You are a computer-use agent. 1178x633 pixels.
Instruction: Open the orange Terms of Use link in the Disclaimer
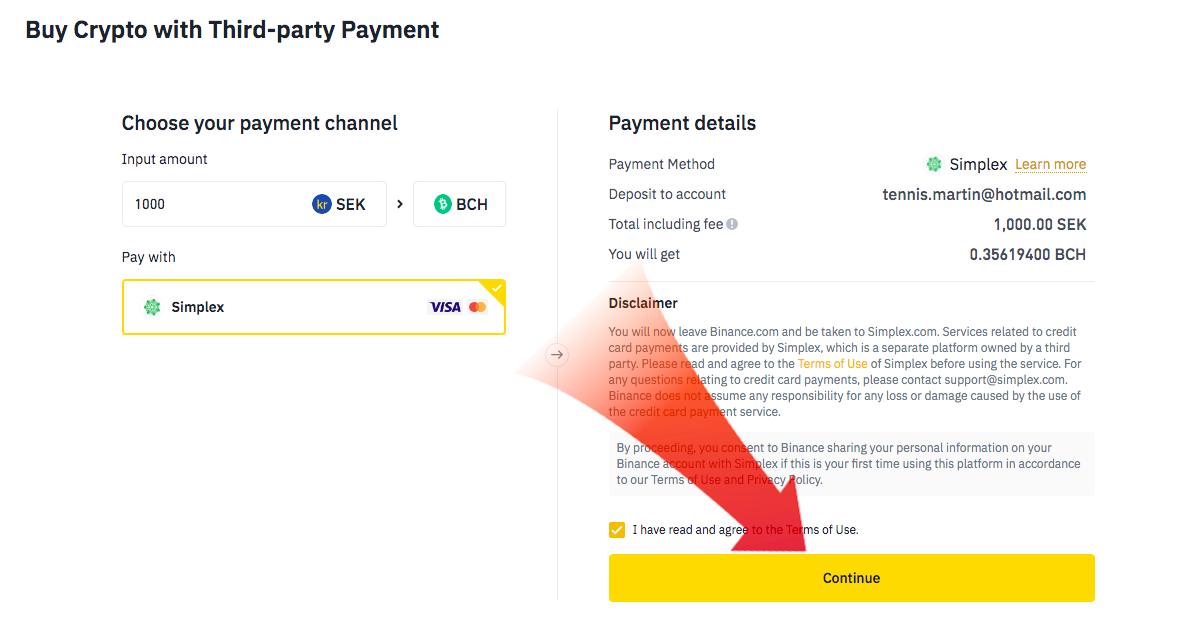pyautogui.click(x=832, y=364)
